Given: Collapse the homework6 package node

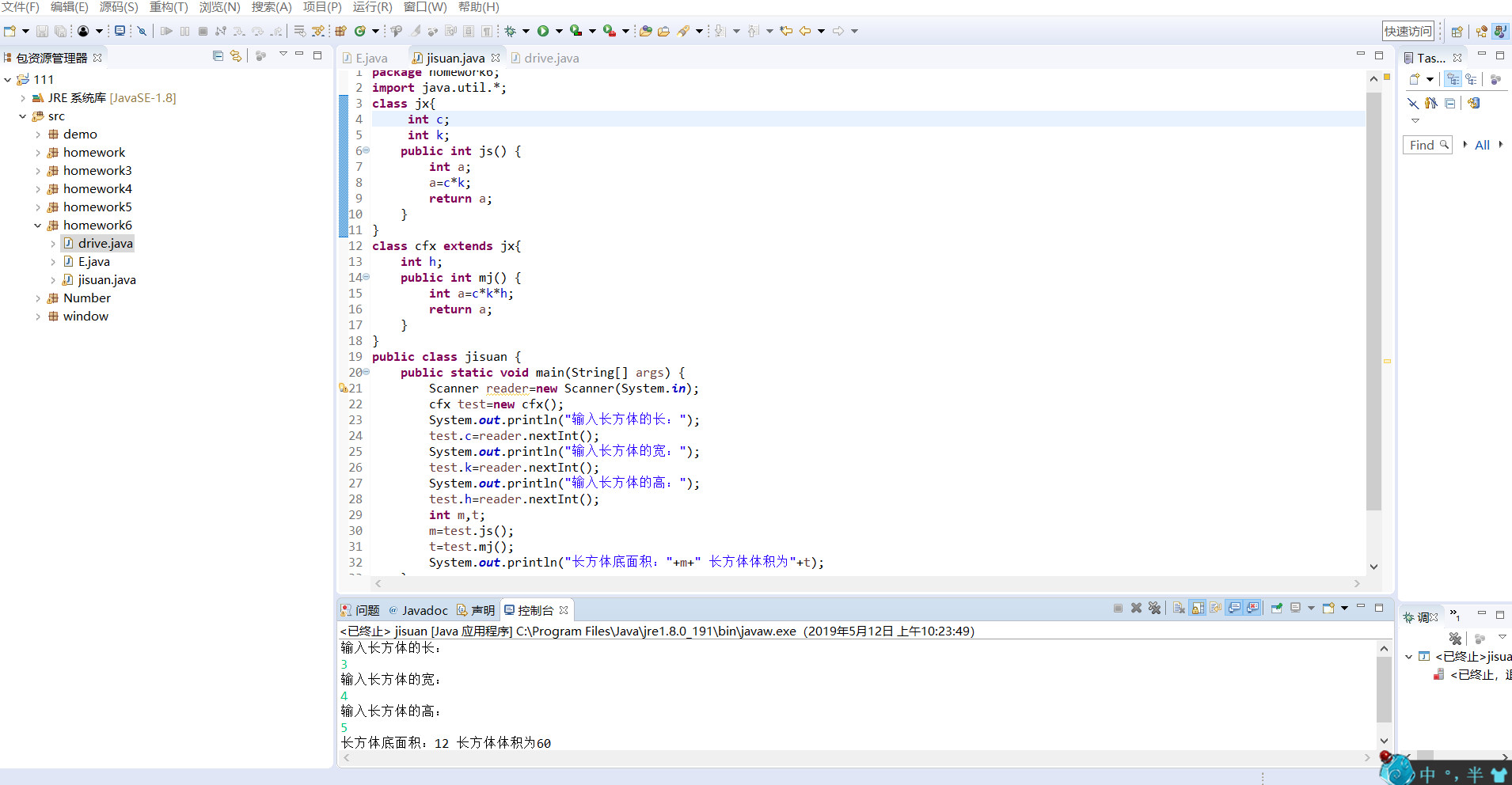Looking at the screenshot, I should pyautogui.click(x=38, y=226).
